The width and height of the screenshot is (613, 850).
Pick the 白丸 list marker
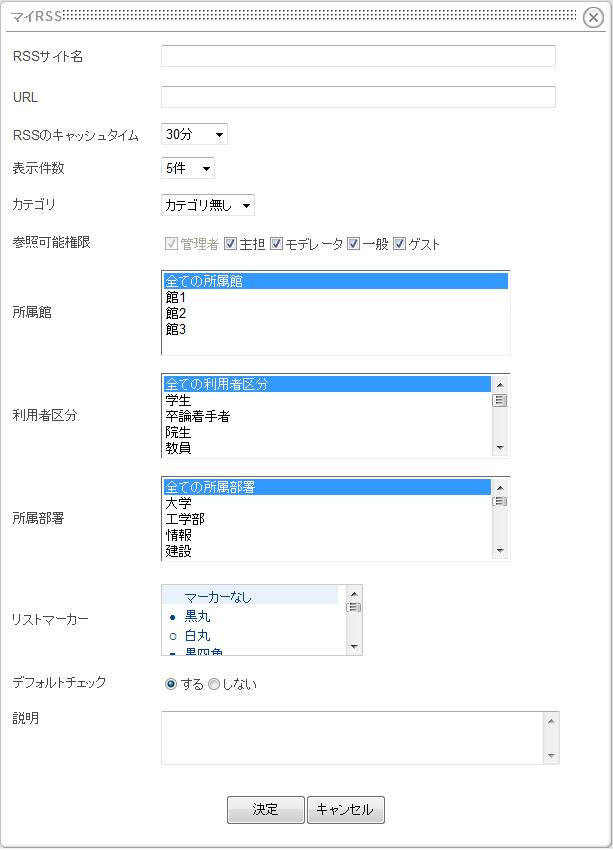pos(250,635)
